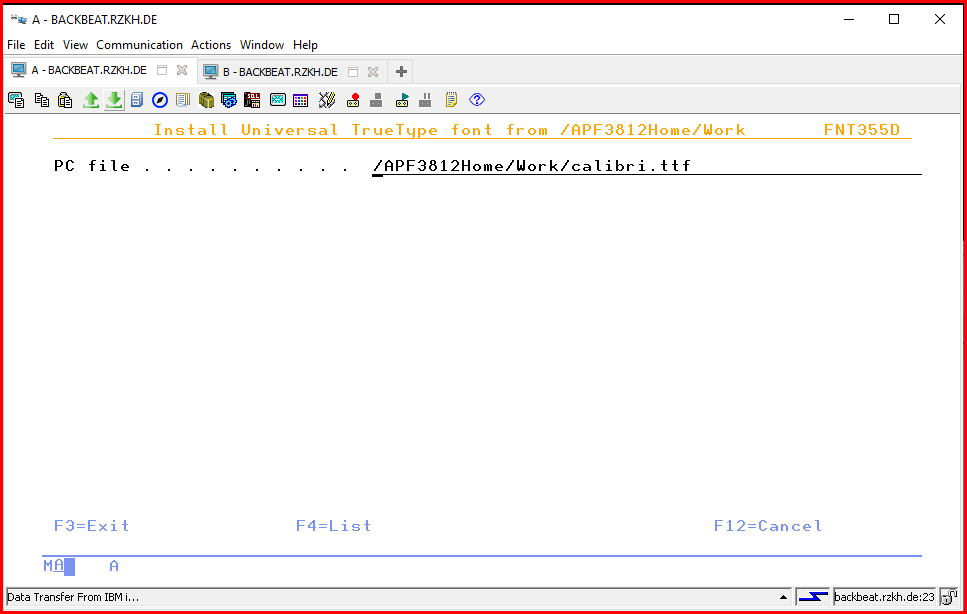Click the green upload Send Data icon
The width and height of the screenshot is (967, 614).
(x=91, y=100)
